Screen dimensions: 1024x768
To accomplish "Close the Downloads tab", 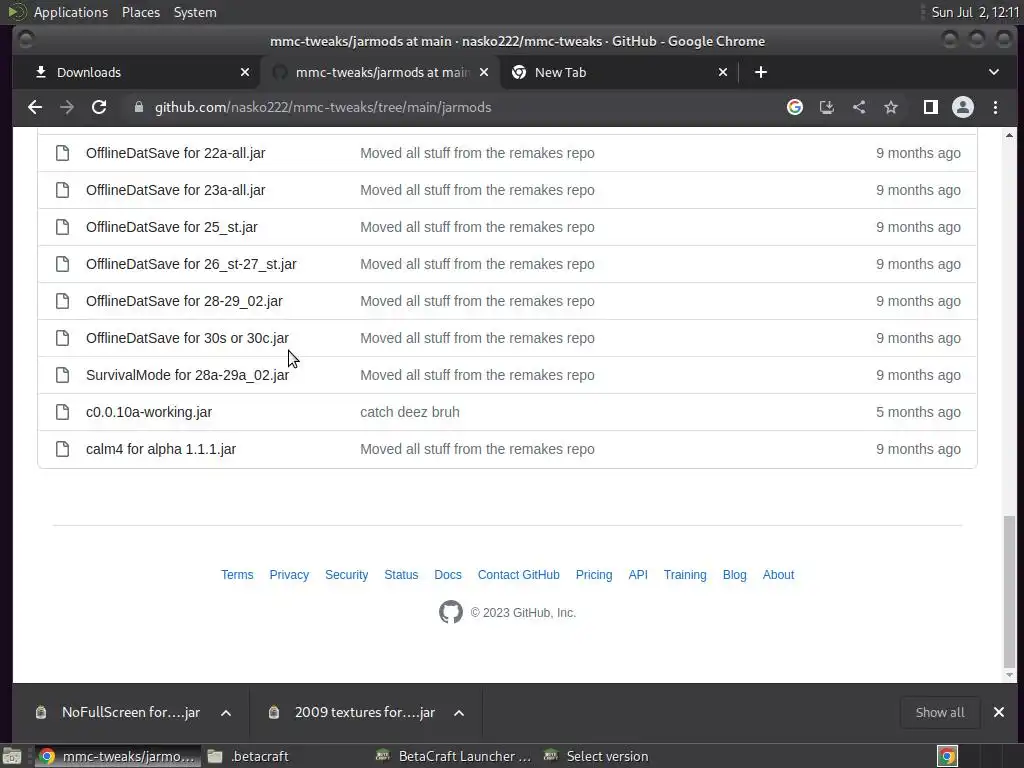I will coord(245,72).
